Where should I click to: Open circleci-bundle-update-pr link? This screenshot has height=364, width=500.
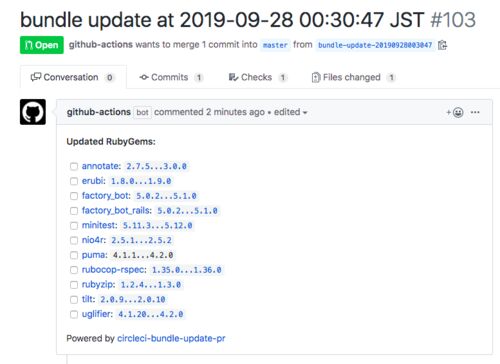pyautogui.click(x=171, y=338)
